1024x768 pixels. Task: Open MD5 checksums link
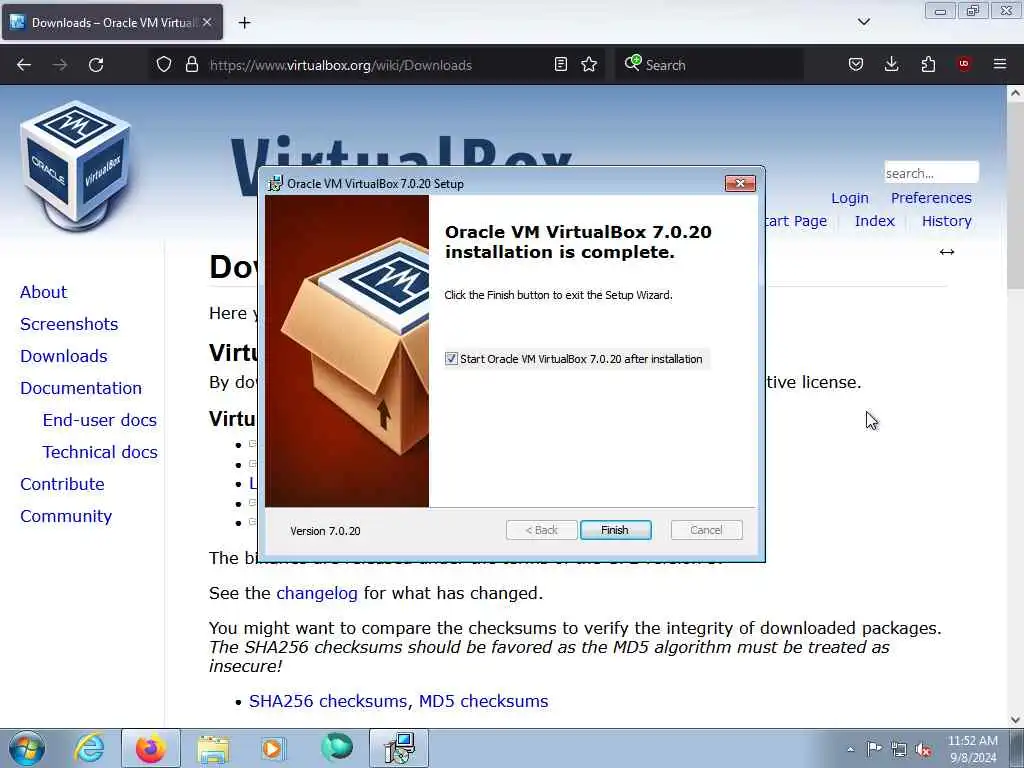pyautogui.click(x=483, y=701)
